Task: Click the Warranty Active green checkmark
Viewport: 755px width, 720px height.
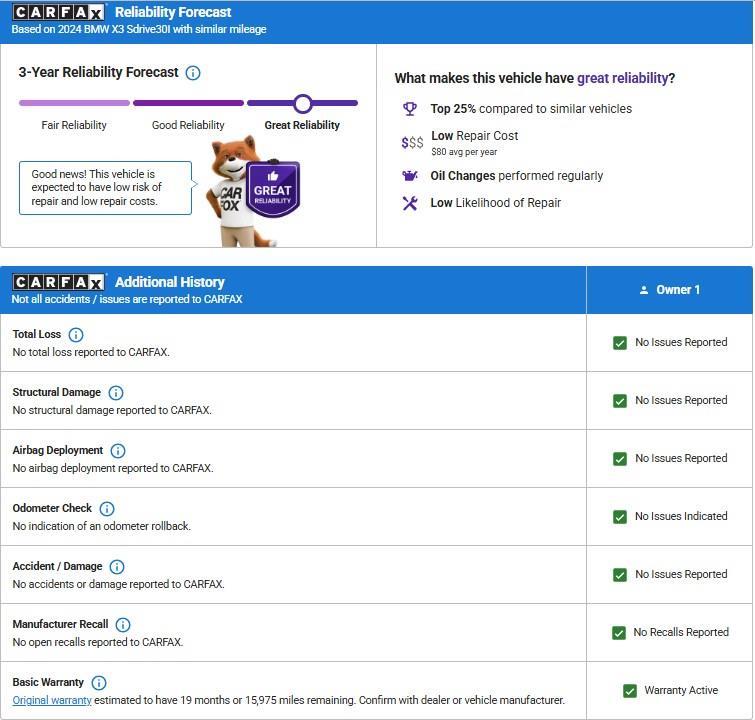Action: click(629, 691)
